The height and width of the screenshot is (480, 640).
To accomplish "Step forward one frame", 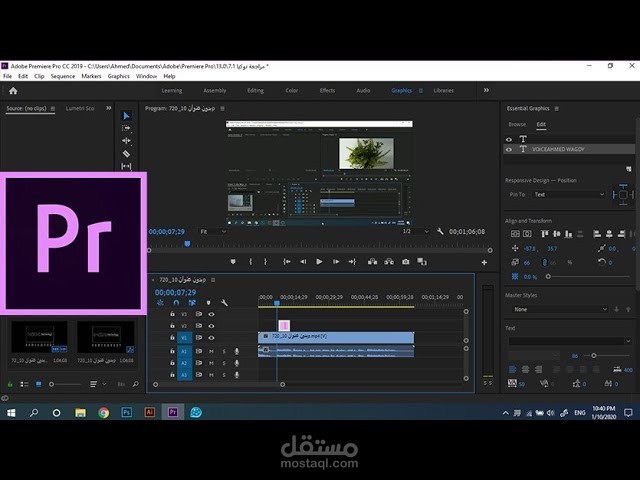I will coord(336,262).
